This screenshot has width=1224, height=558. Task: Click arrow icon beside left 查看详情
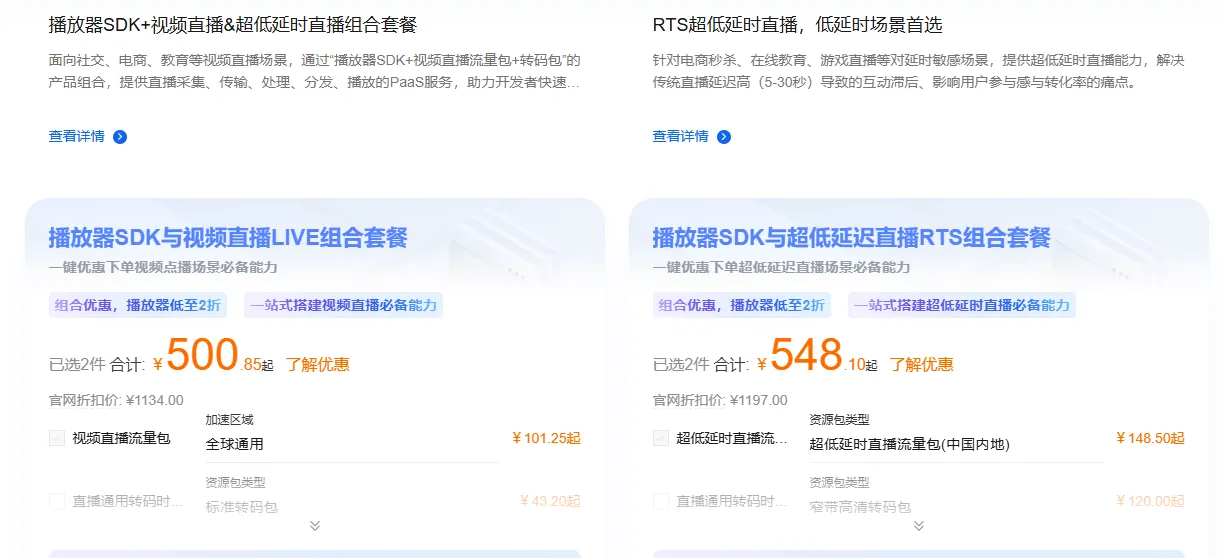coord(120,137)
